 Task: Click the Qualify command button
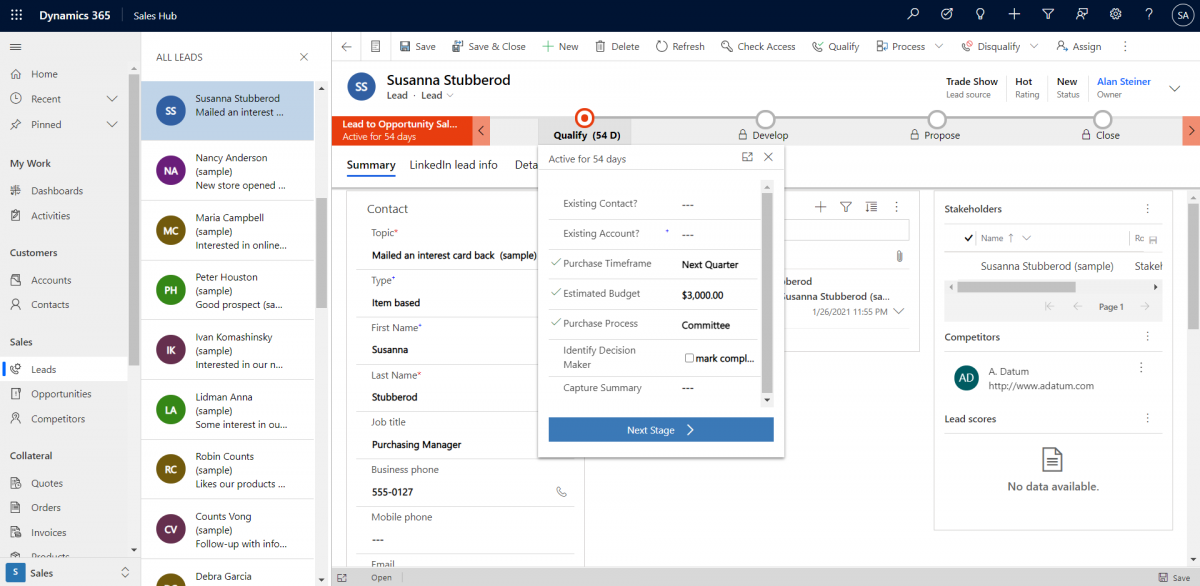click(835, 46)
